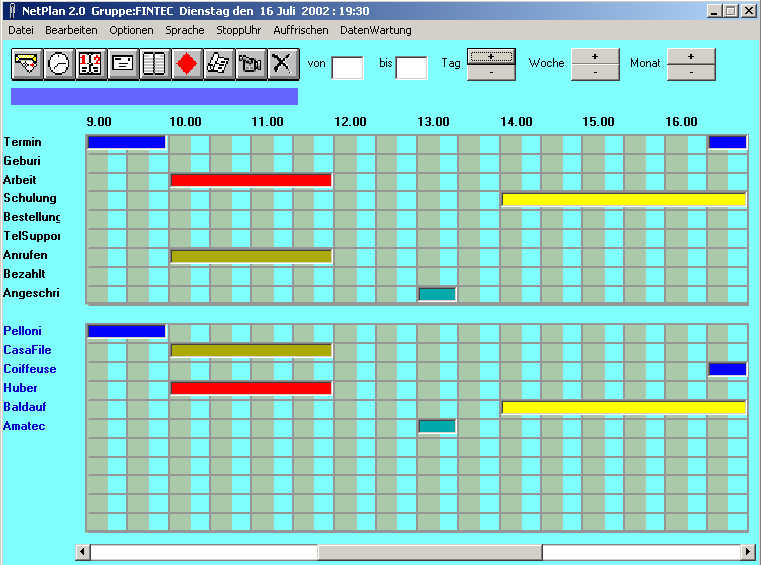Click Monat plus button
The width and height of the screenshot is (761, 565).
click(691, 56)
